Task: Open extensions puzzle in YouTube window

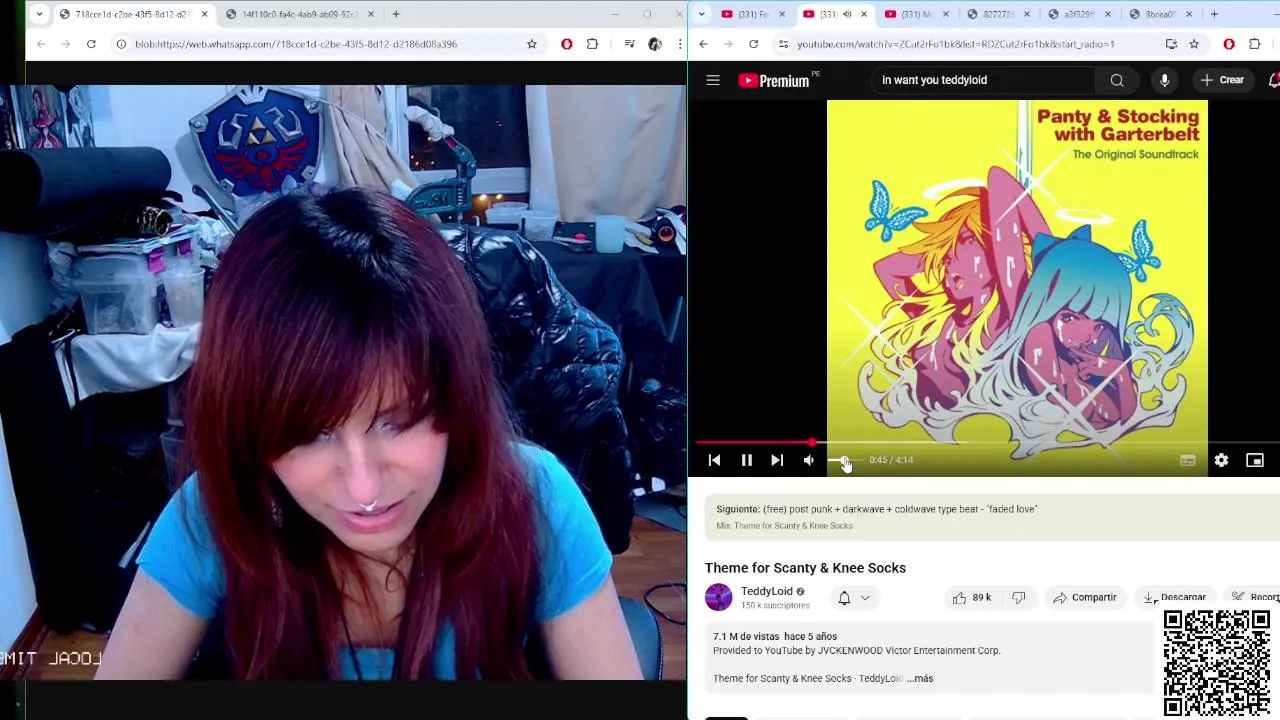Action: (1255, 44)
